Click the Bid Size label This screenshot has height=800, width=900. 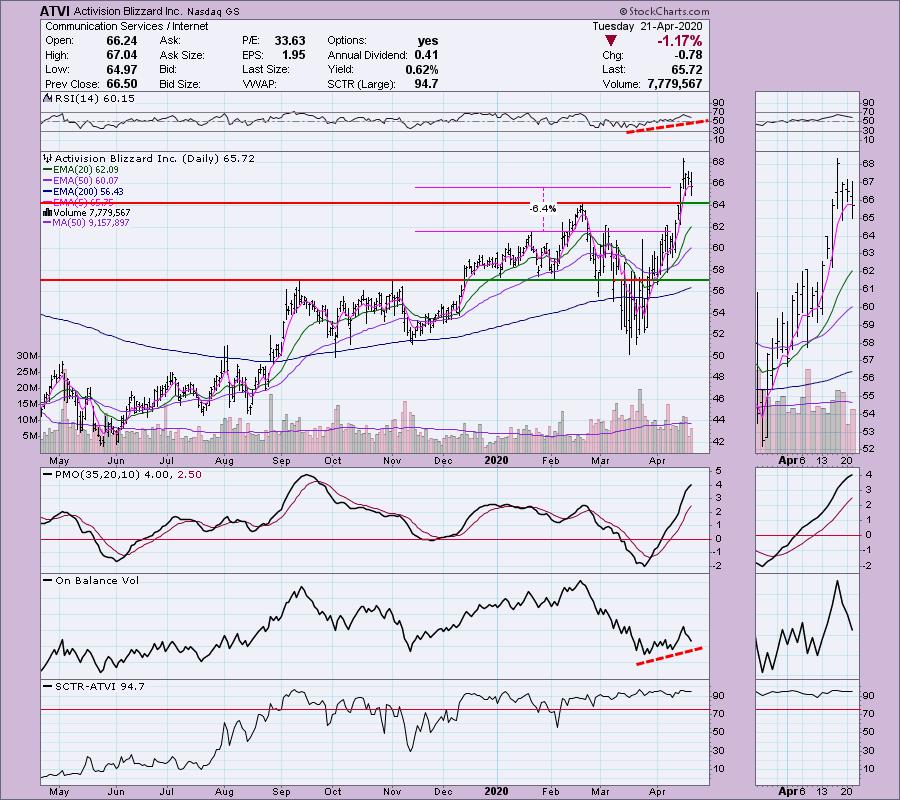tap(180, 84)
